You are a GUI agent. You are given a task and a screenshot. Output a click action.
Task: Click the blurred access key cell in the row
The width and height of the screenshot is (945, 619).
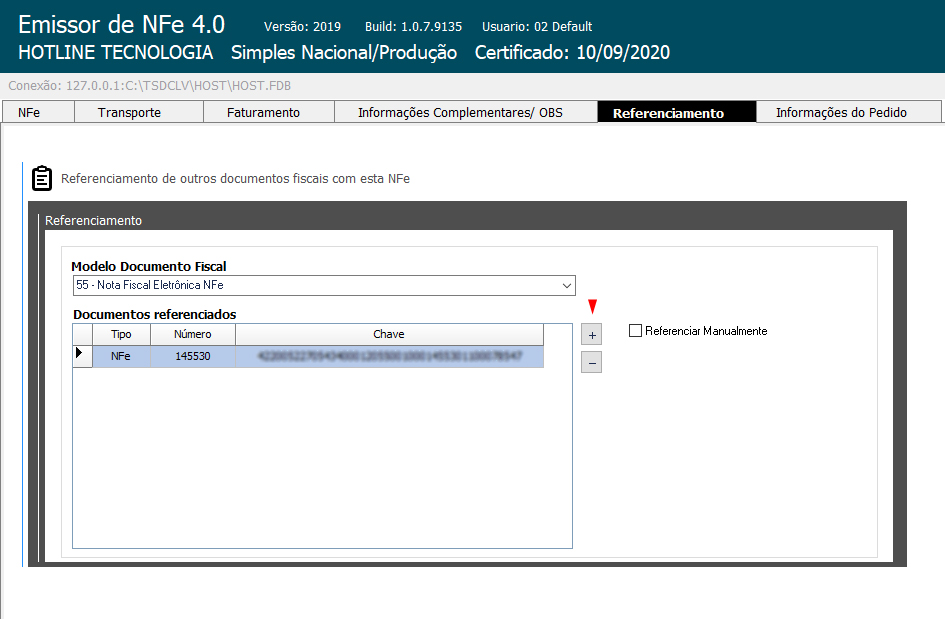pos(389,356)
